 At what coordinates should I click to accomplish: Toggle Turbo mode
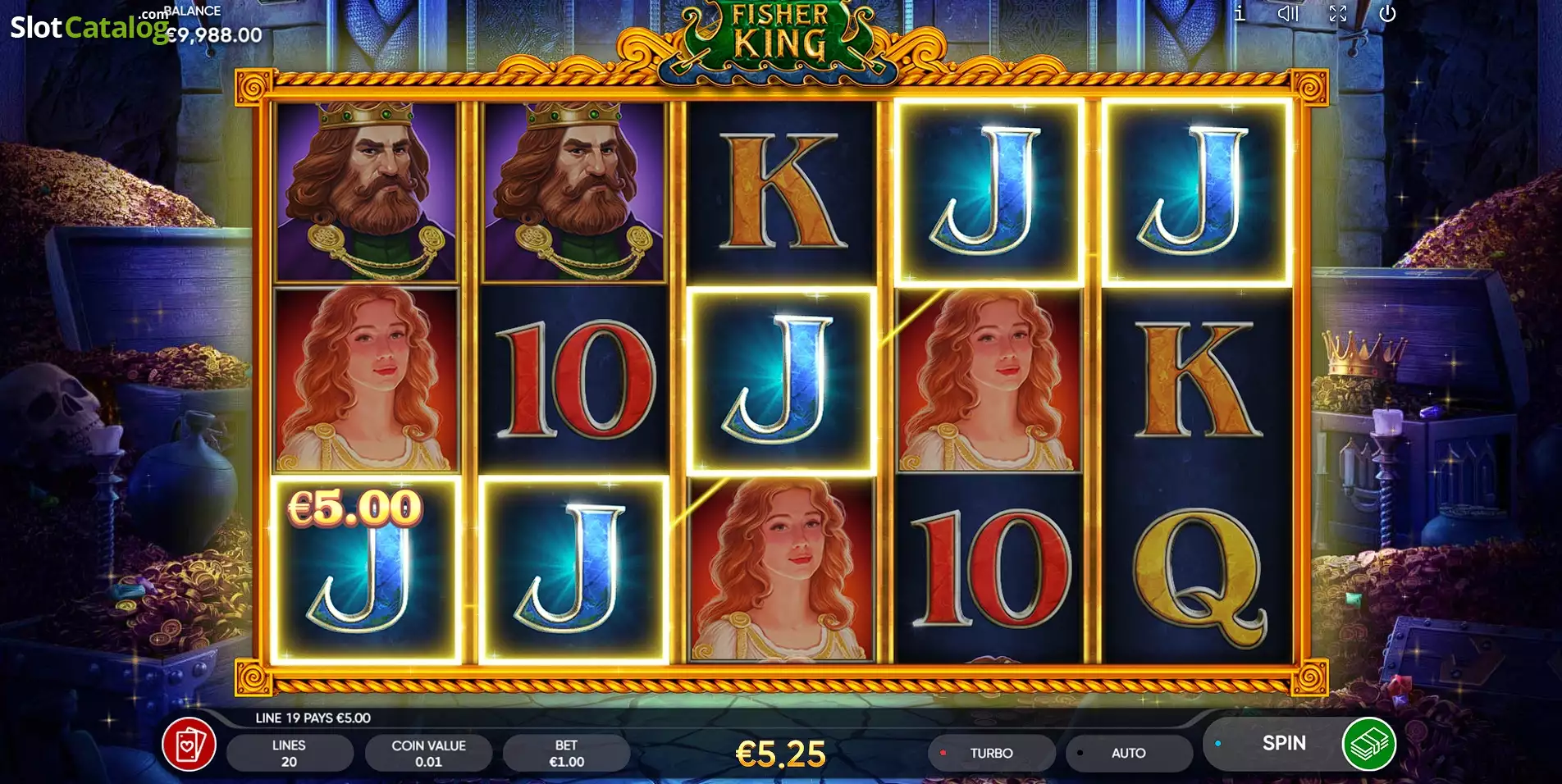click(x=991, y=753)
